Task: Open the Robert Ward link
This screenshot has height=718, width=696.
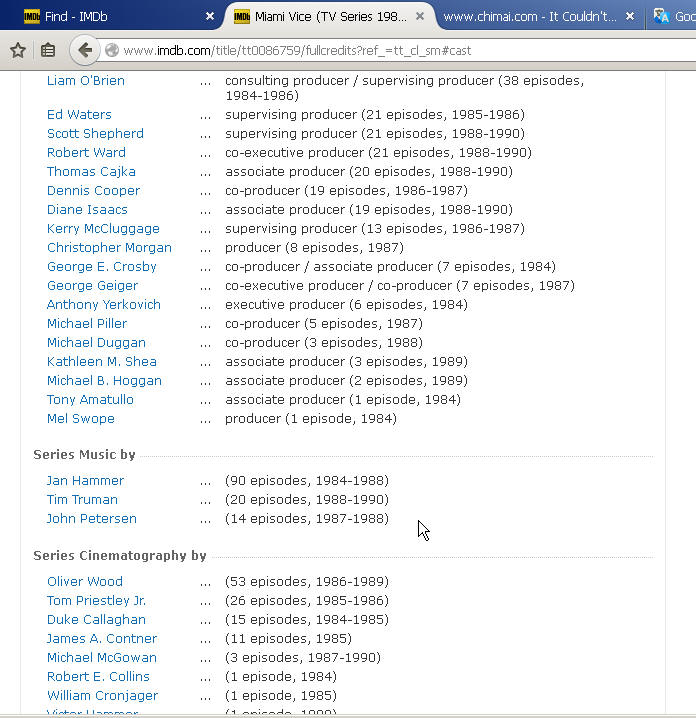Action: pos(86,152)
